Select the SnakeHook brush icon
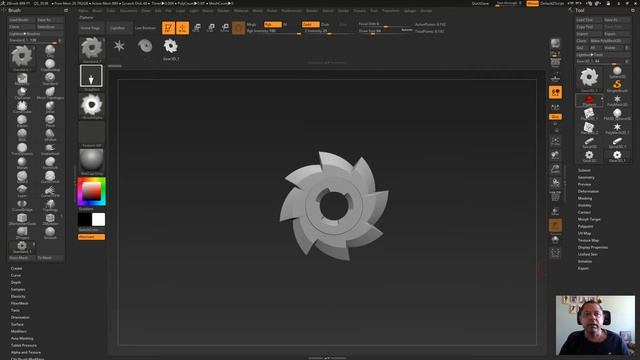 pos(50,149)
